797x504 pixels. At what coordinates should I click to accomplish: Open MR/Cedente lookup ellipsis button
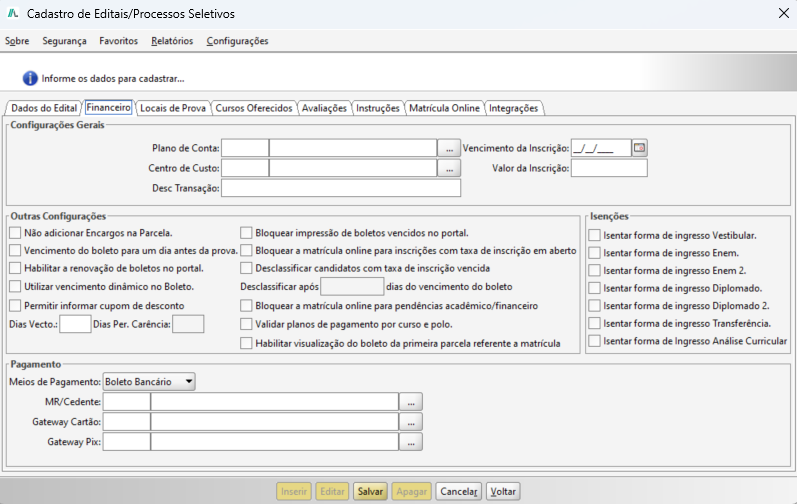[411, 402]
